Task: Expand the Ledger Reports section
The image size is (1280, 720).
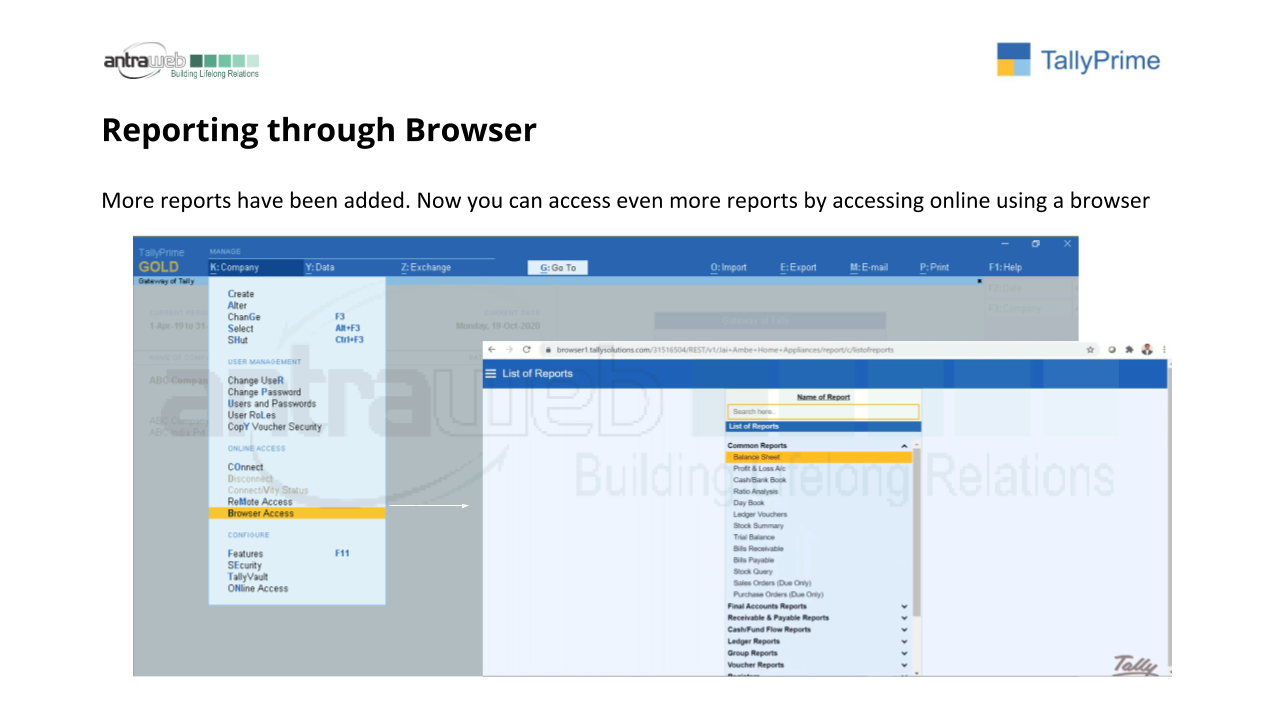Action: pos(904,642)
